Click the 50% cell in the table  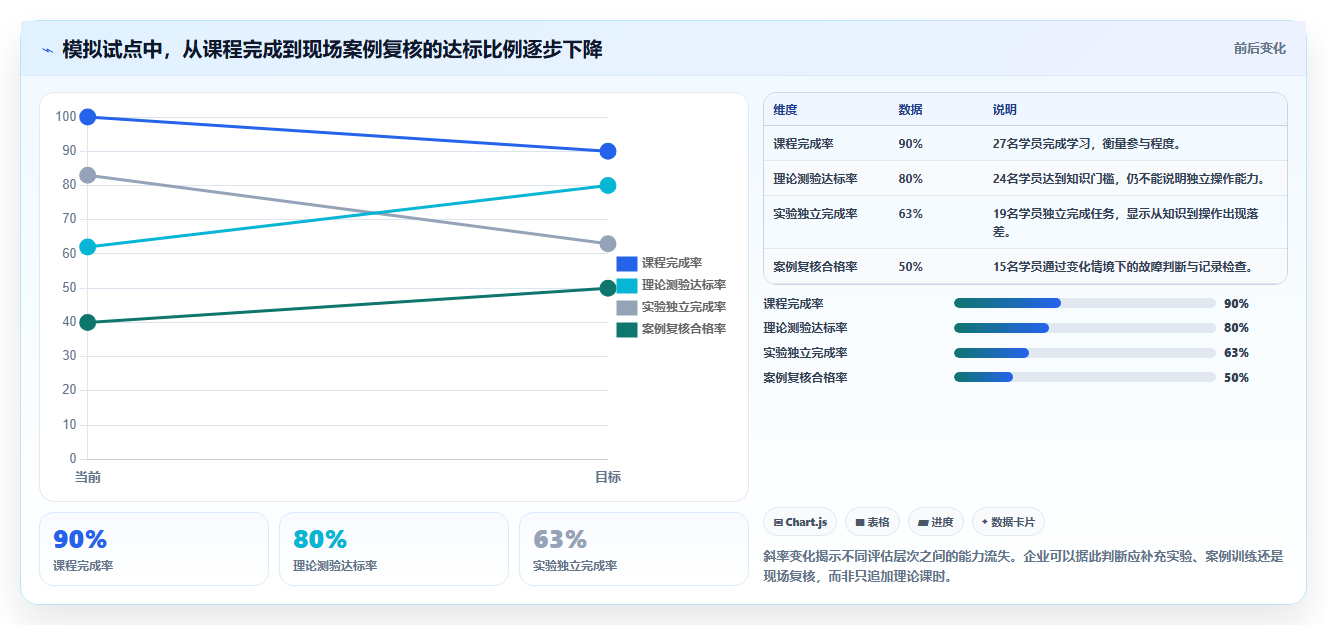pos(910,267)
